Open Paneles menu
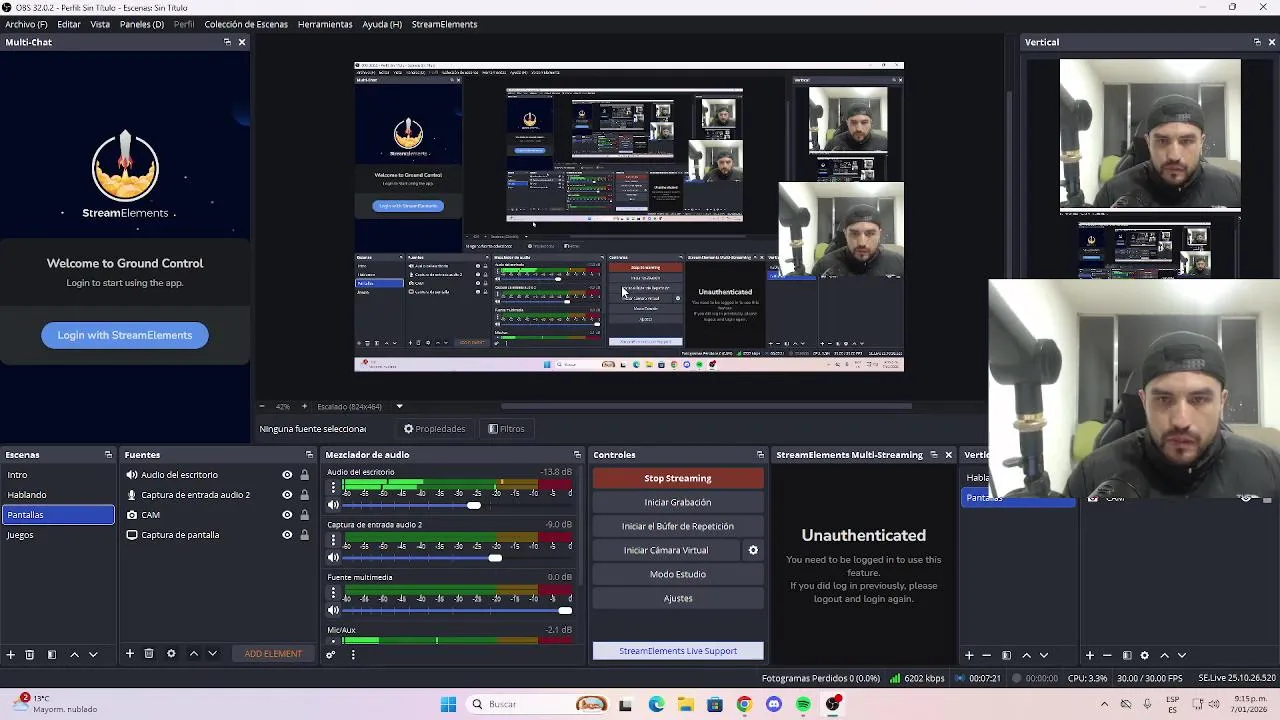1280x720 pixels. coord(142,24)
